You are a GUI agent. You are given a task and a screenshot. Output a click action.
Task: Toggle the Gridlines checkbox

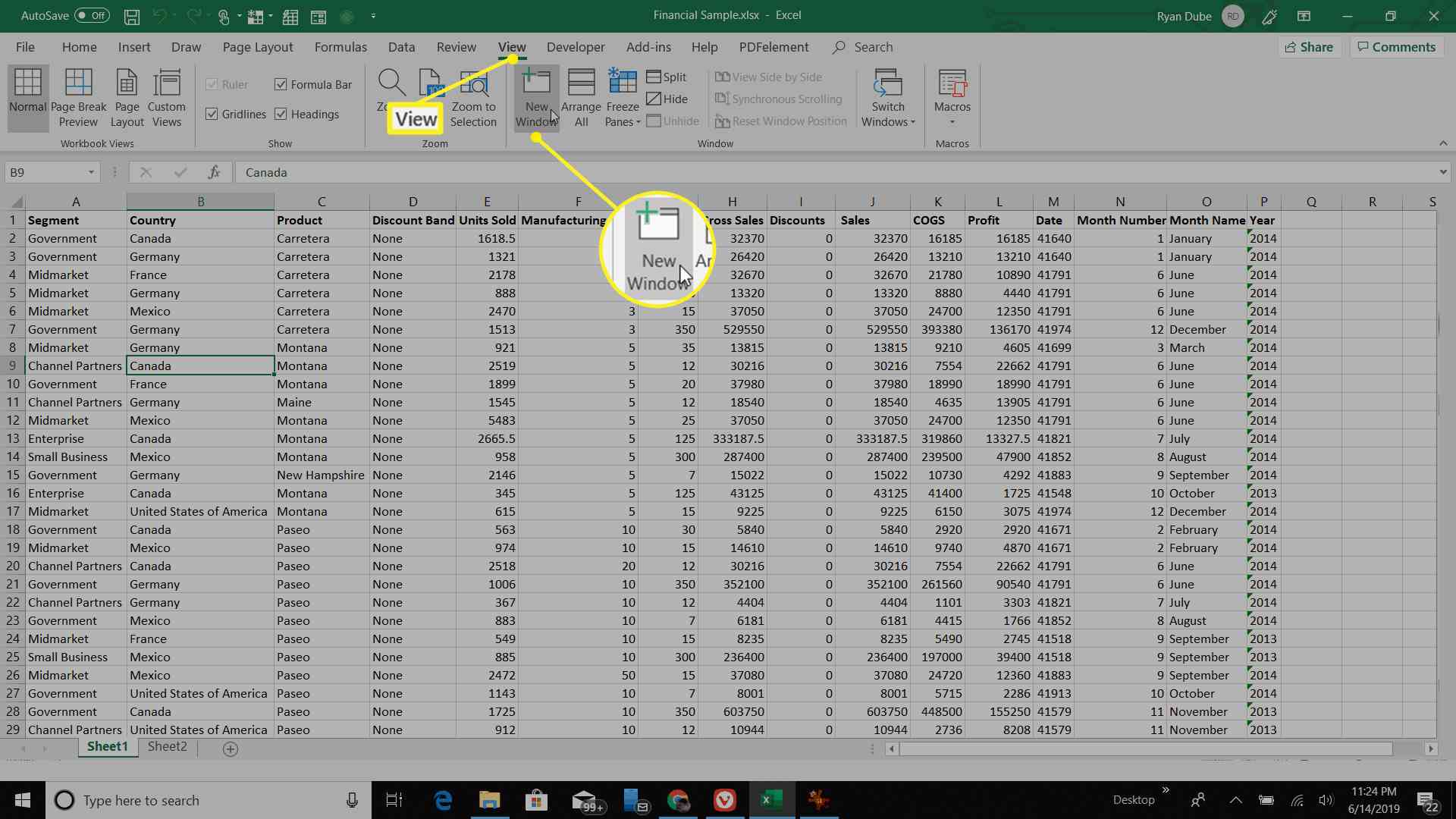[212, 113]
